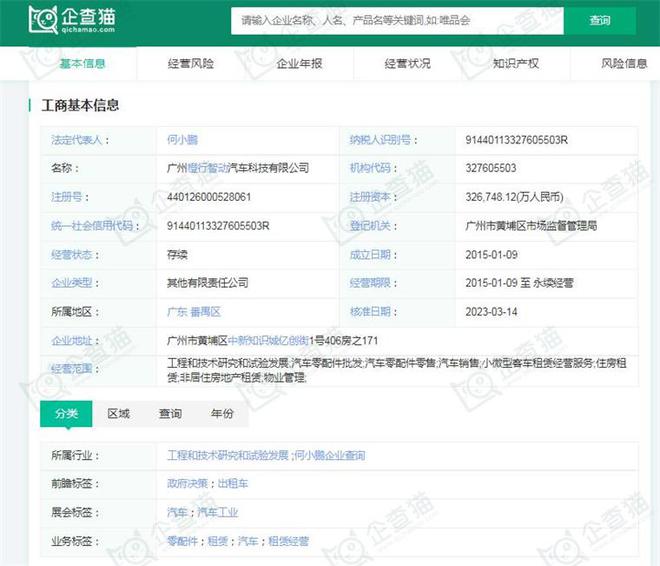This screenshot has width=660, height=566.
Task: Select registration number 440126000528061
Action: [209, 197]
